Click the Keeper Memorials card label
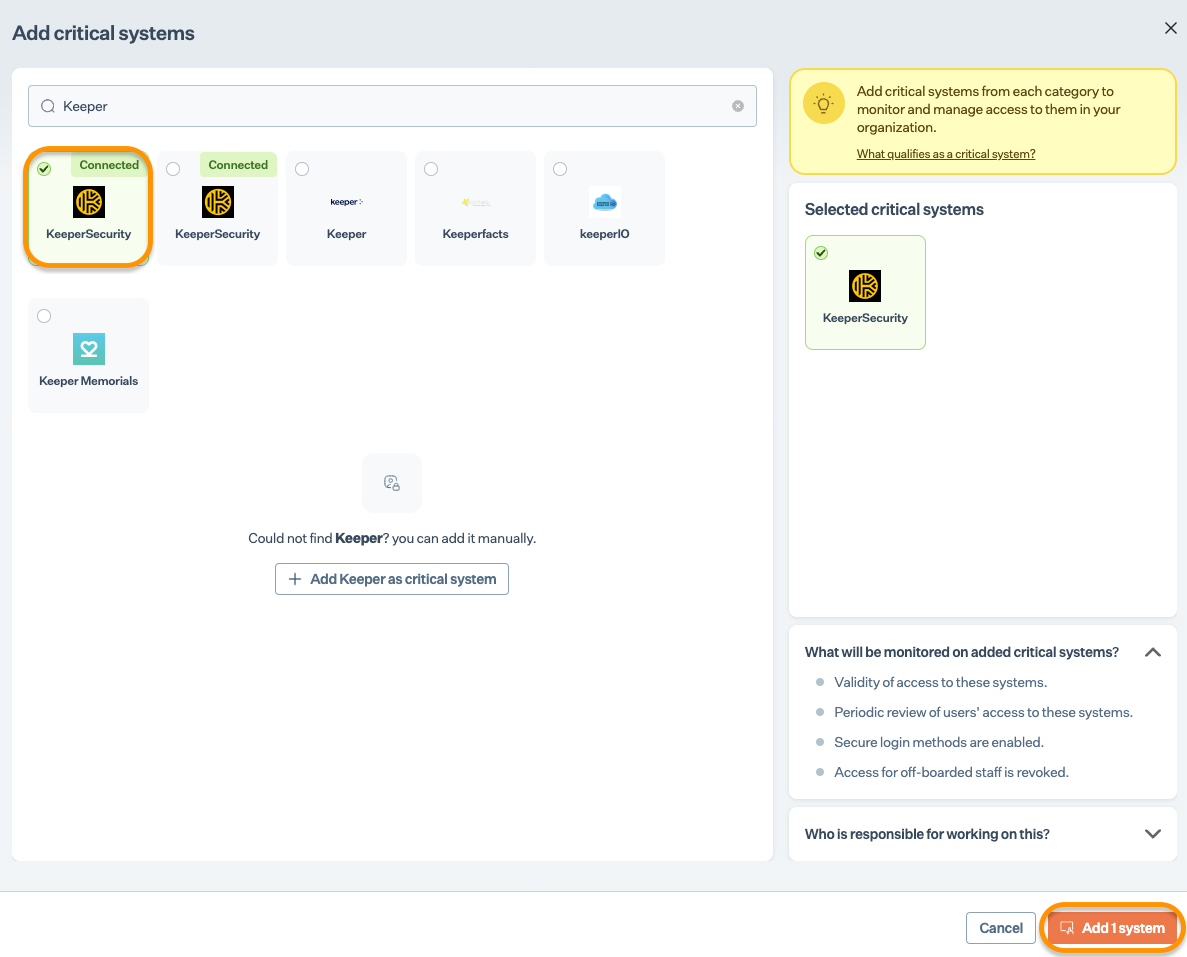Image resolution: width=1187 pixels, height=957 pixels. tap(89, 381)
